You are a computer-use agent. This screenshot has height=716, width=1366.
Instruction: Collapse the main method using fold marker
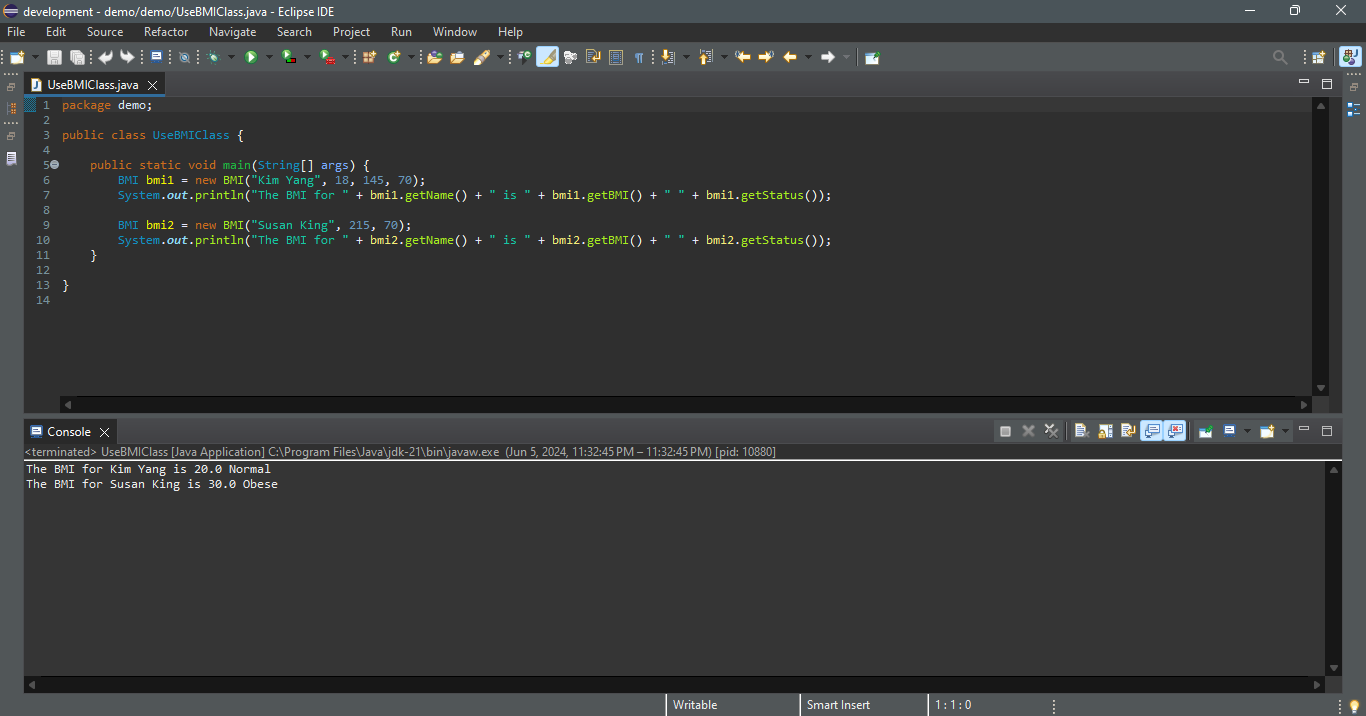[54, 165]
